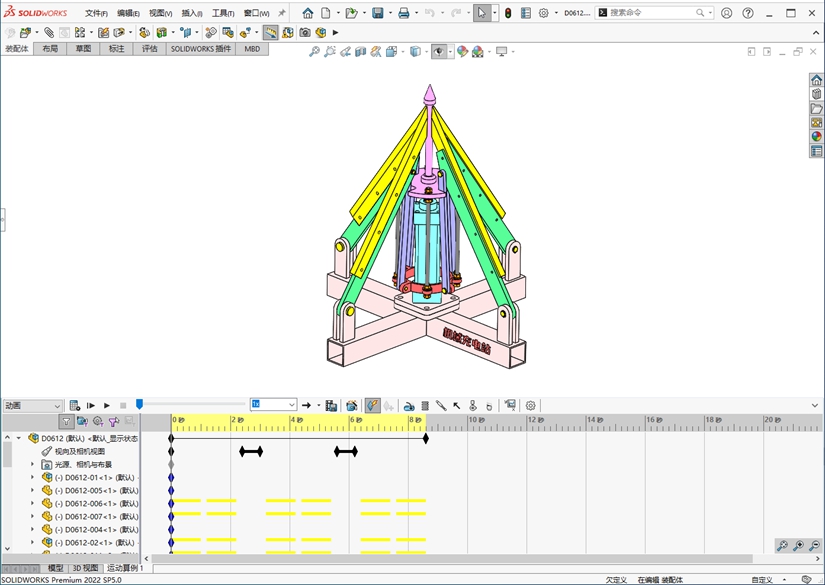Open the playback speed 1x dropdown
This screenshot has height=585, width=825.
[292, 405]
